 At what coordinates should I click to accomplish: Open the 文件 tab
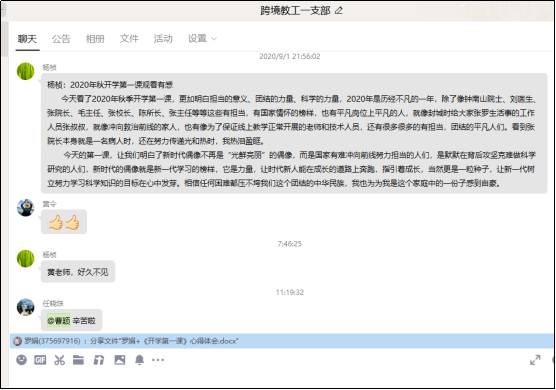[x=129, y=39]
